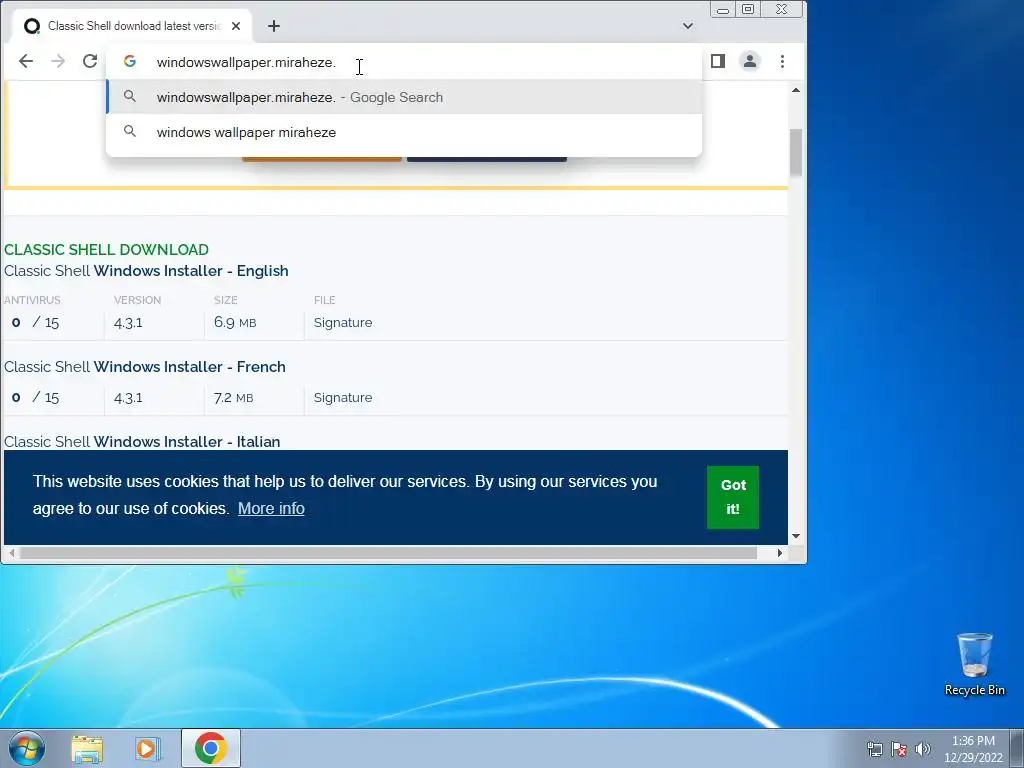Open Chrome's three-dot menu
Image resolution: width=1024 pixels, height=768 pixels.
pos(782,61)
